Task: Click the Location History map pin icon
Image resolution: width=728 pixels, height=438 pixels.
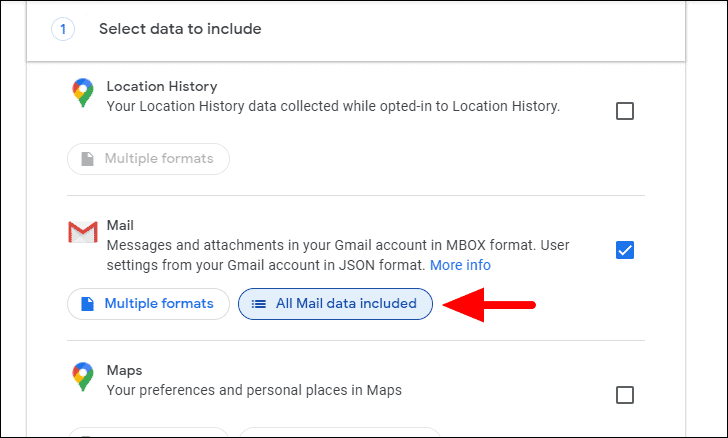Action: (83, 92)
